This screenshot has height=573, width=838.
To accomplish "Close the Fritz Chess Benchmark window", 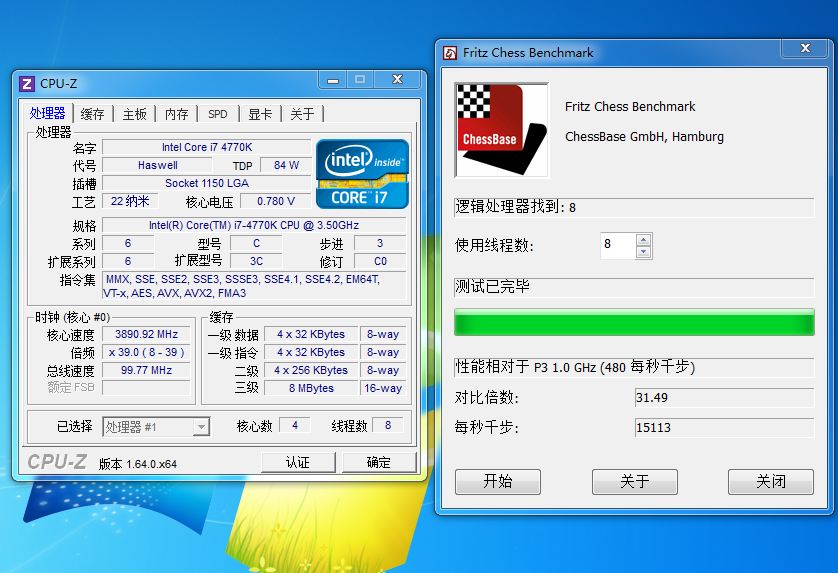I will pyautogui.click(x=805, y=49).
